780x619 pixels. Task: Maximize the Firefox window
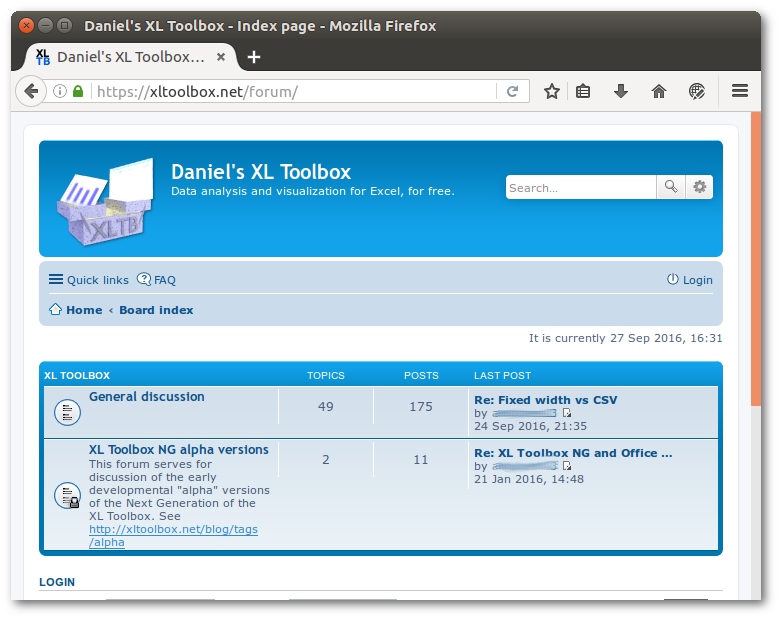(x=64, y=25)
